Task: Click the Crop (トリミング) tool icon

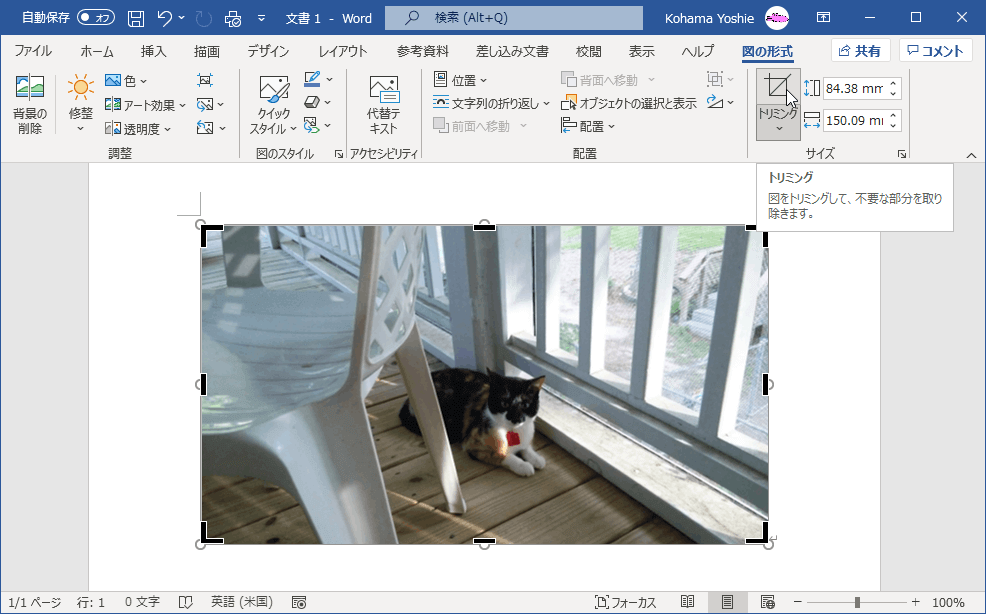Action: (778, 87)
